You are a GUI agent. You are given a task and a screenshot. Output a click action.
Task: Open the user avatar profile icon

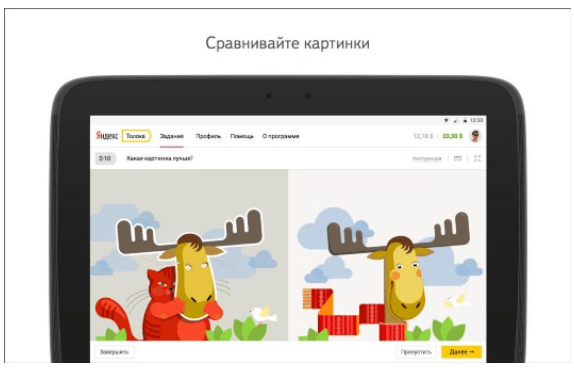(x=476, y=136)
